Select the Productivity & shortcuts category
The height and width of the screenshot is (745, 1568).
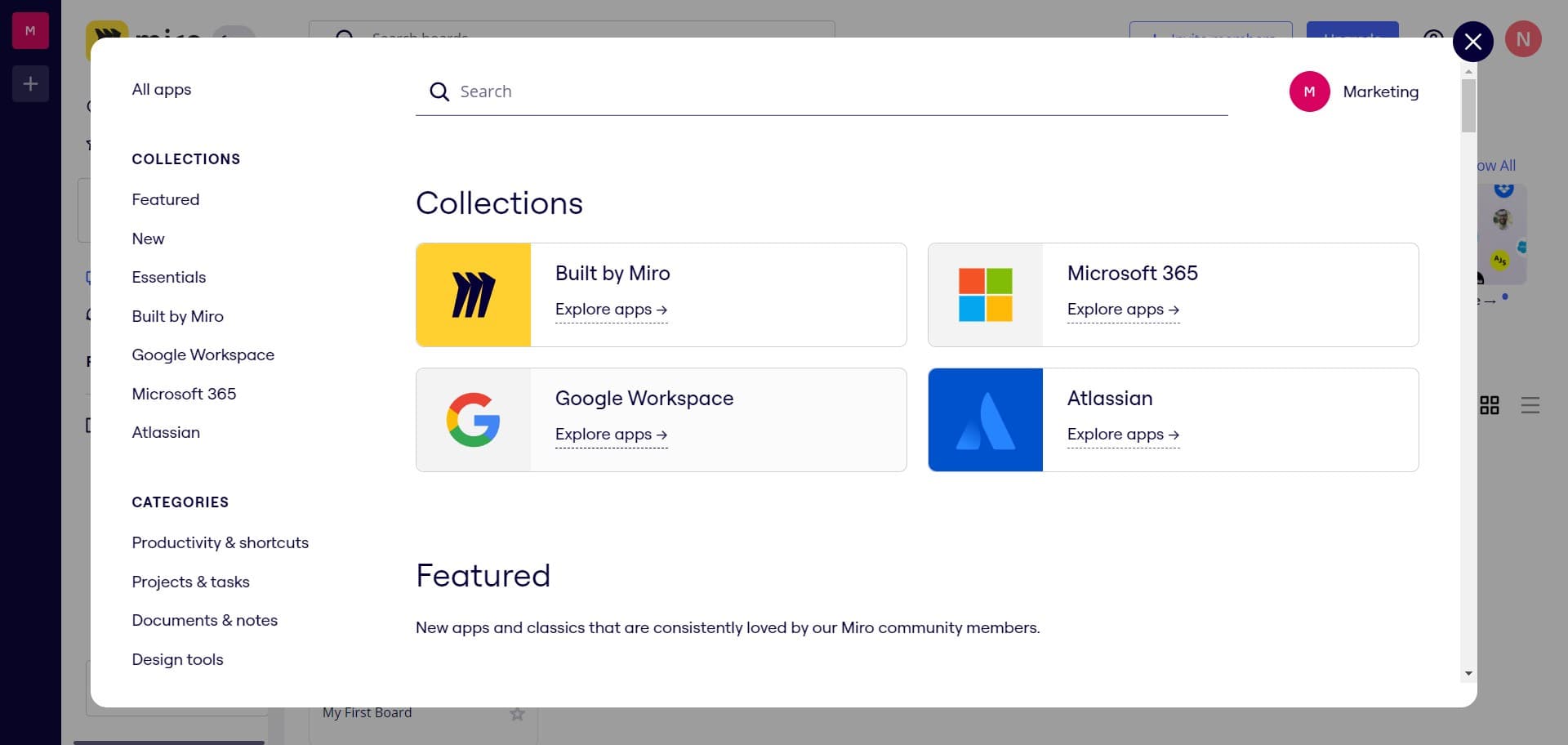[x=220, y=542]
